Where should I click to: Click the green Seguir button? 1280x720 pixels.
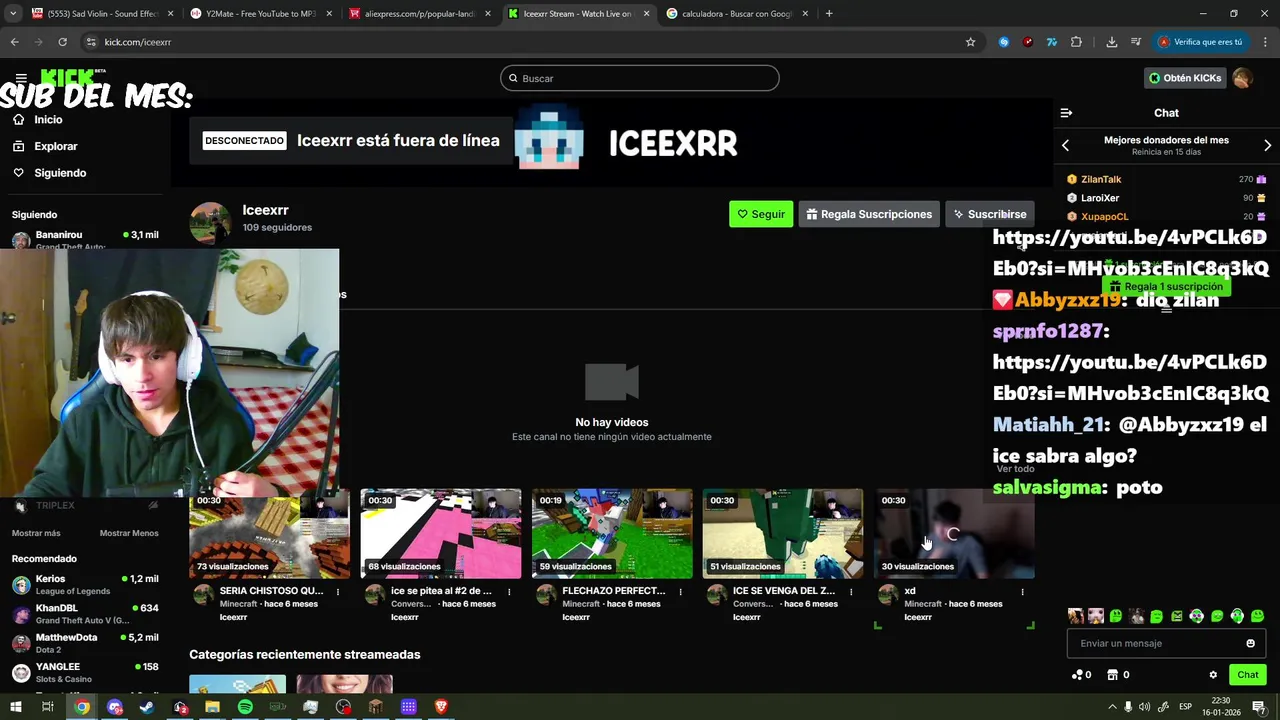coord(761,214)
